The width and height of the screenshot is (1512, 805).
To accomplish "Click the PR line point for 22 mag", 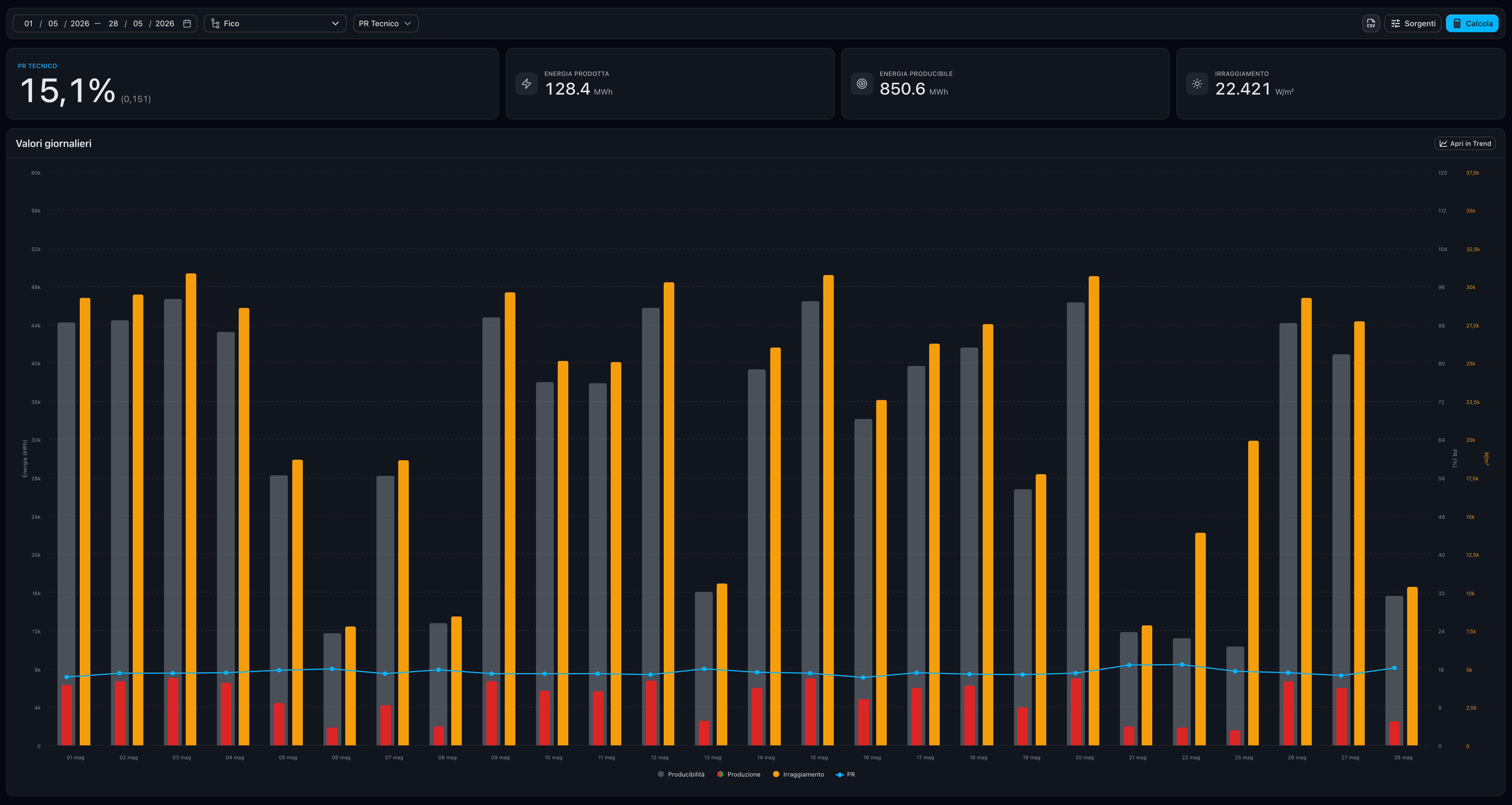I will [x=1182, y=665].
